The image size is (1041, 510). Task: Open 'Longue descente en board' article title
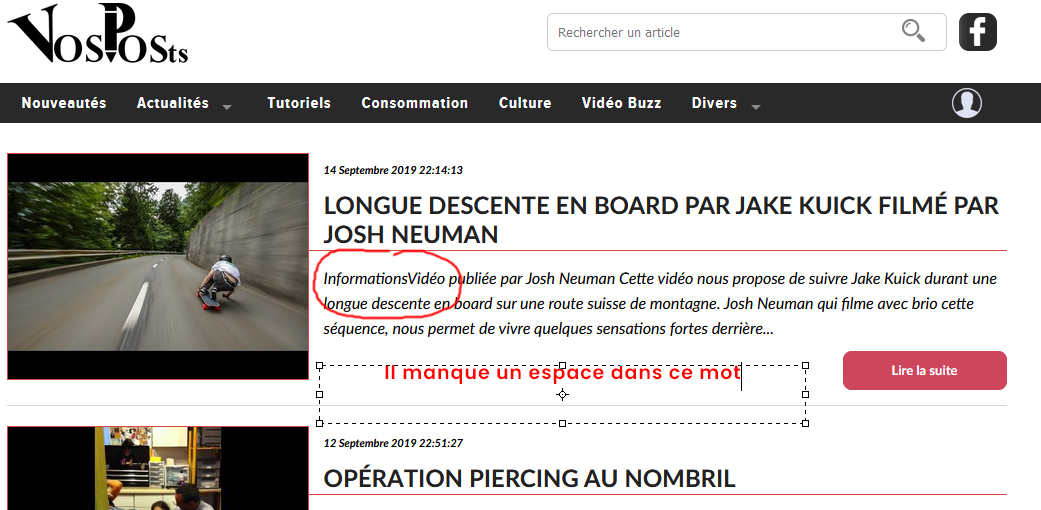coord(661,220)
